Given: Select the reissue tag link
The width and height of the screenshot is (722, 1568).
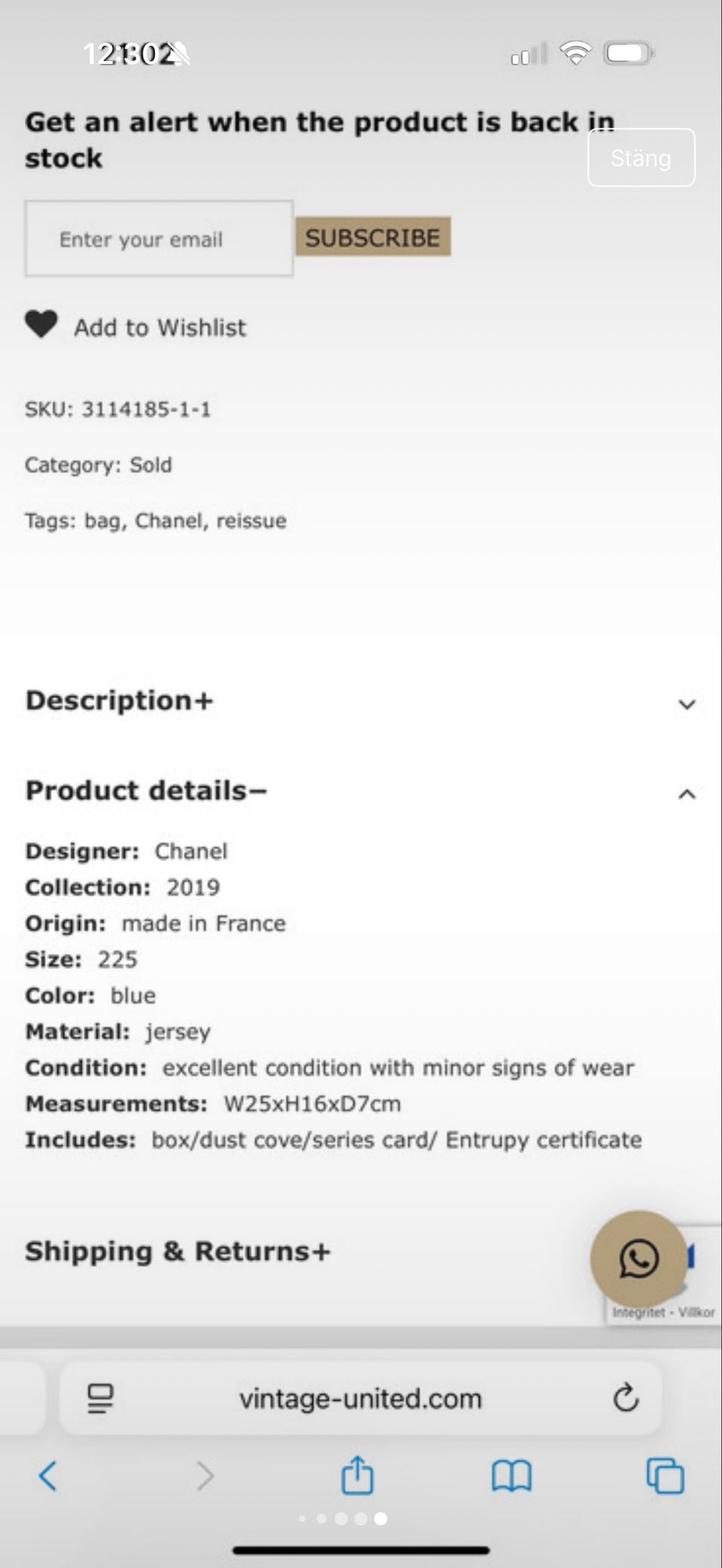Looking at the screenshot, I should (x=251, y=520).
